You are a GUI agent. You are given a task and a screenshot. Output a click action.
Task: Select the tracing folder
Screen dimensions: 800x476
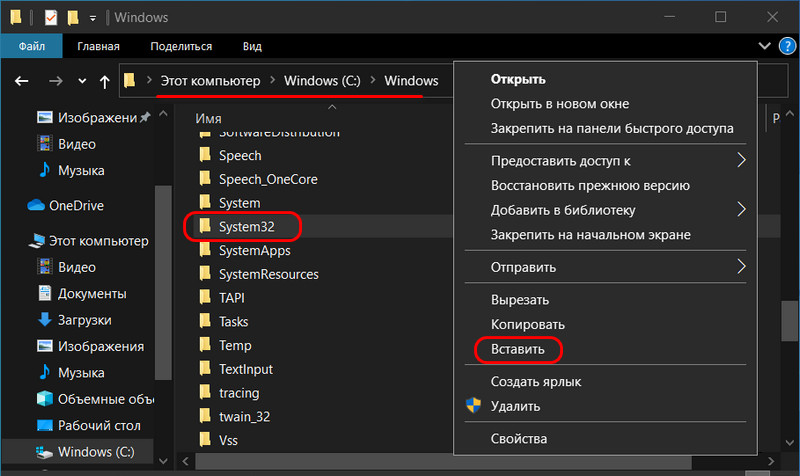230,393
